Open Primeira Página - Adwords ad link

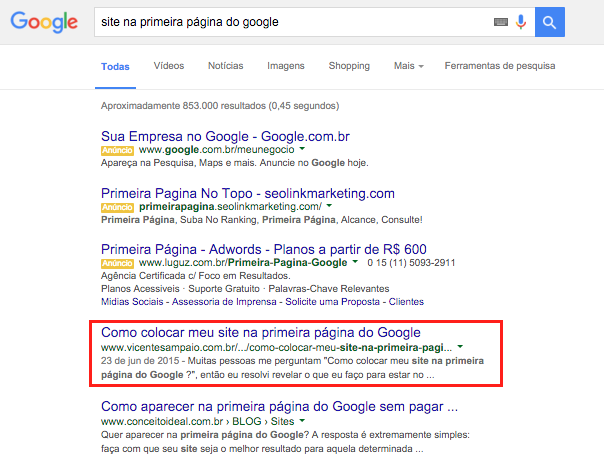264,249
